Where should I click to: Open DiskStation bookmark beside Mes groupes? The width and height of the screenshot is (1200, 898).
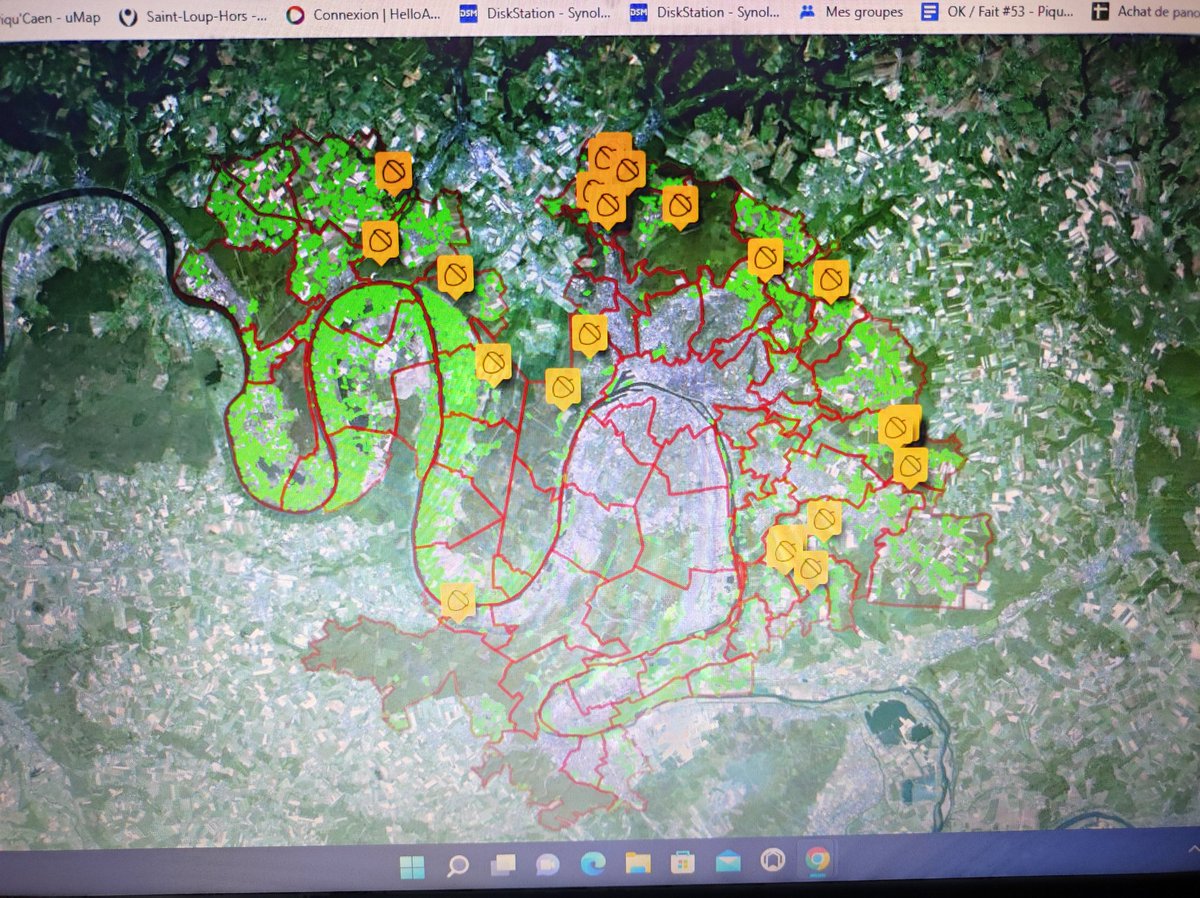click(x=706, y=14)
